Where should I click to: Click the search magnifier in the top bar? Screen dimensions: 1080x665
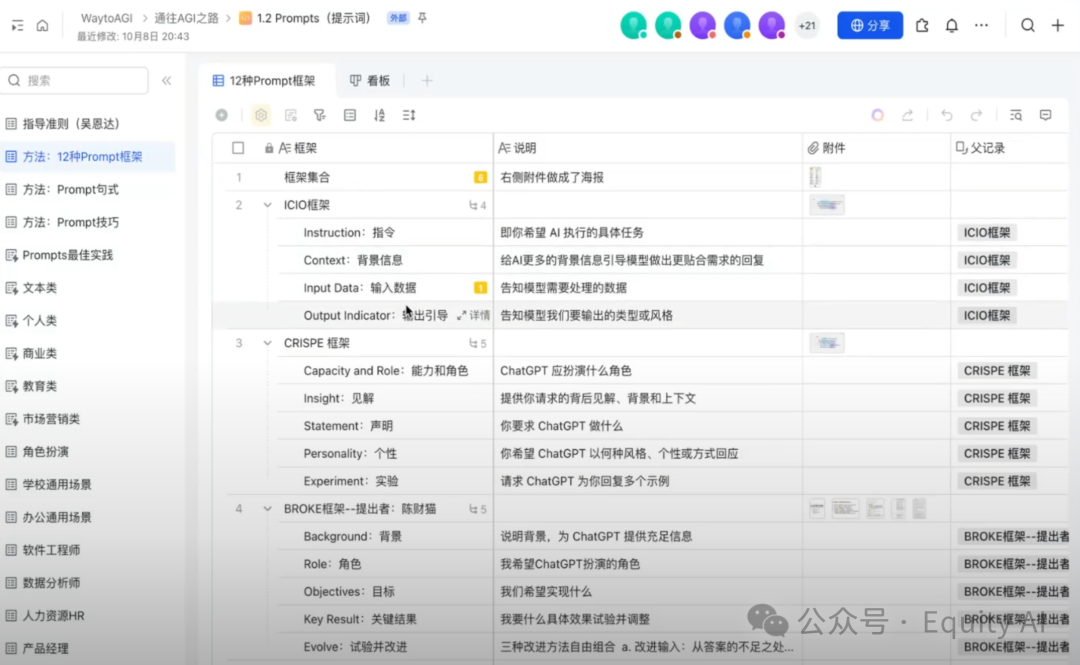click(x=1027, y=26)
